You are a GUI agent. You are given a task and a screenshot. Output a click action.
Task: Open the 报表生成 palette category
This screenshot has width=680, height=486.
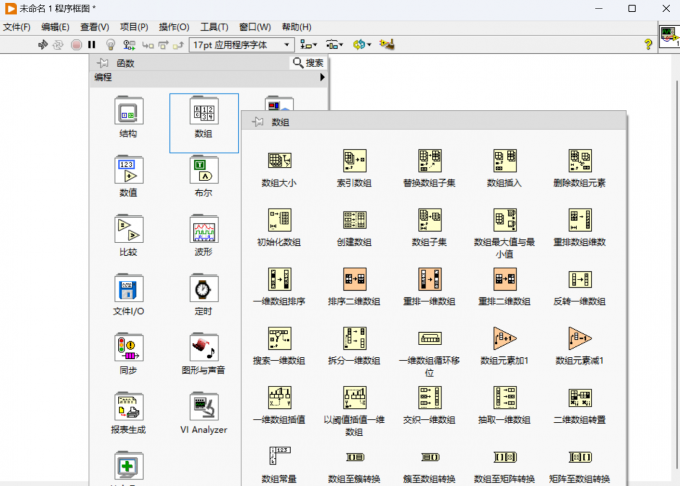point(128,407)
